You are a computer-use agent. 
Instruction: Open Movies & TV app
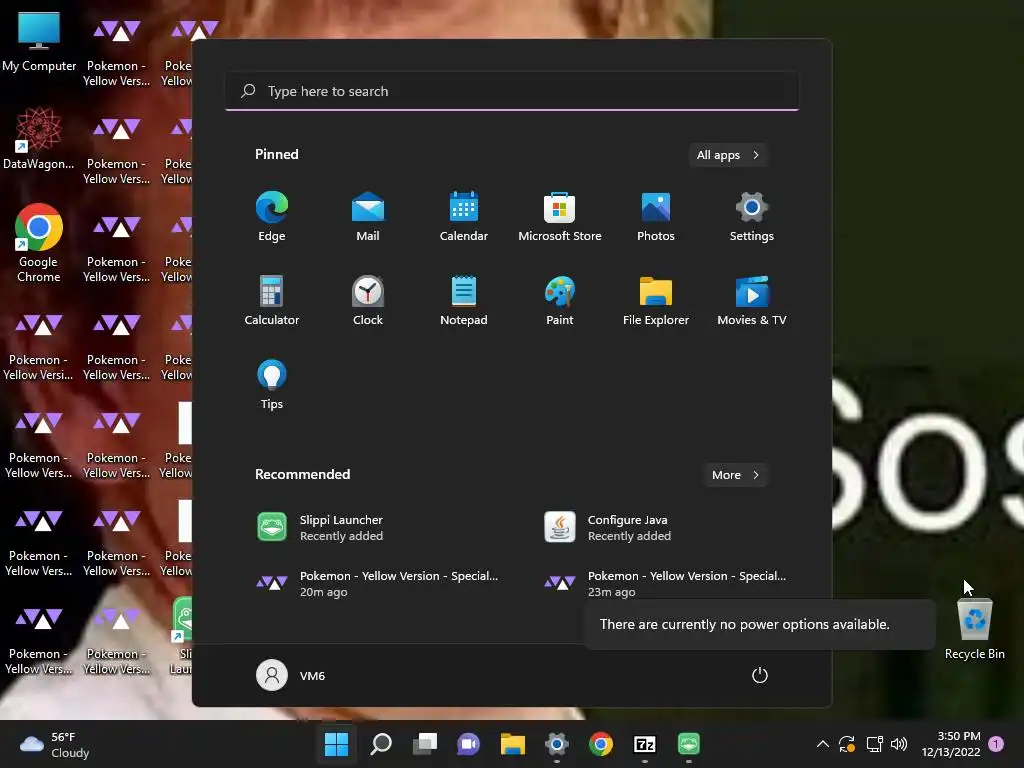coord(752,300)
